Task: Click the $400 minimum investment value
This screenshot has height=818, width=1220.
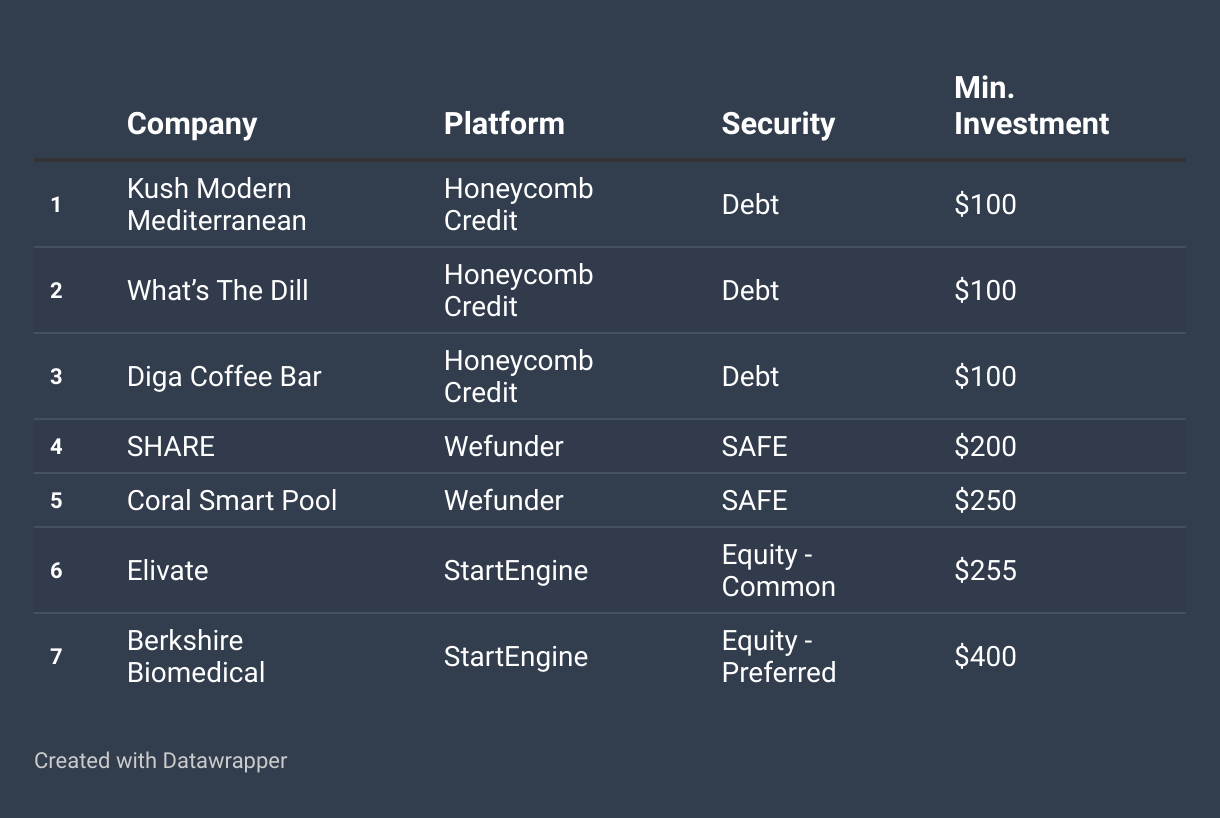Action: pyautogui.click(x=985, y=657)
